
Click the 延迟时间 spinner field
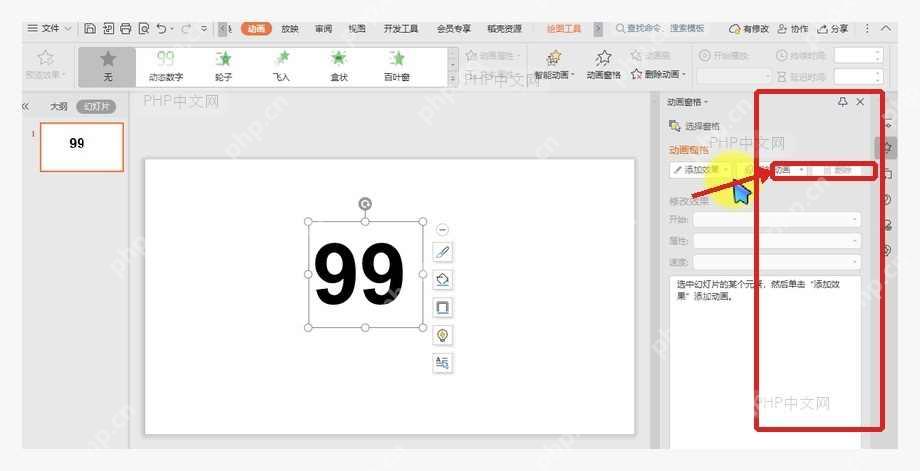(858, 76)
